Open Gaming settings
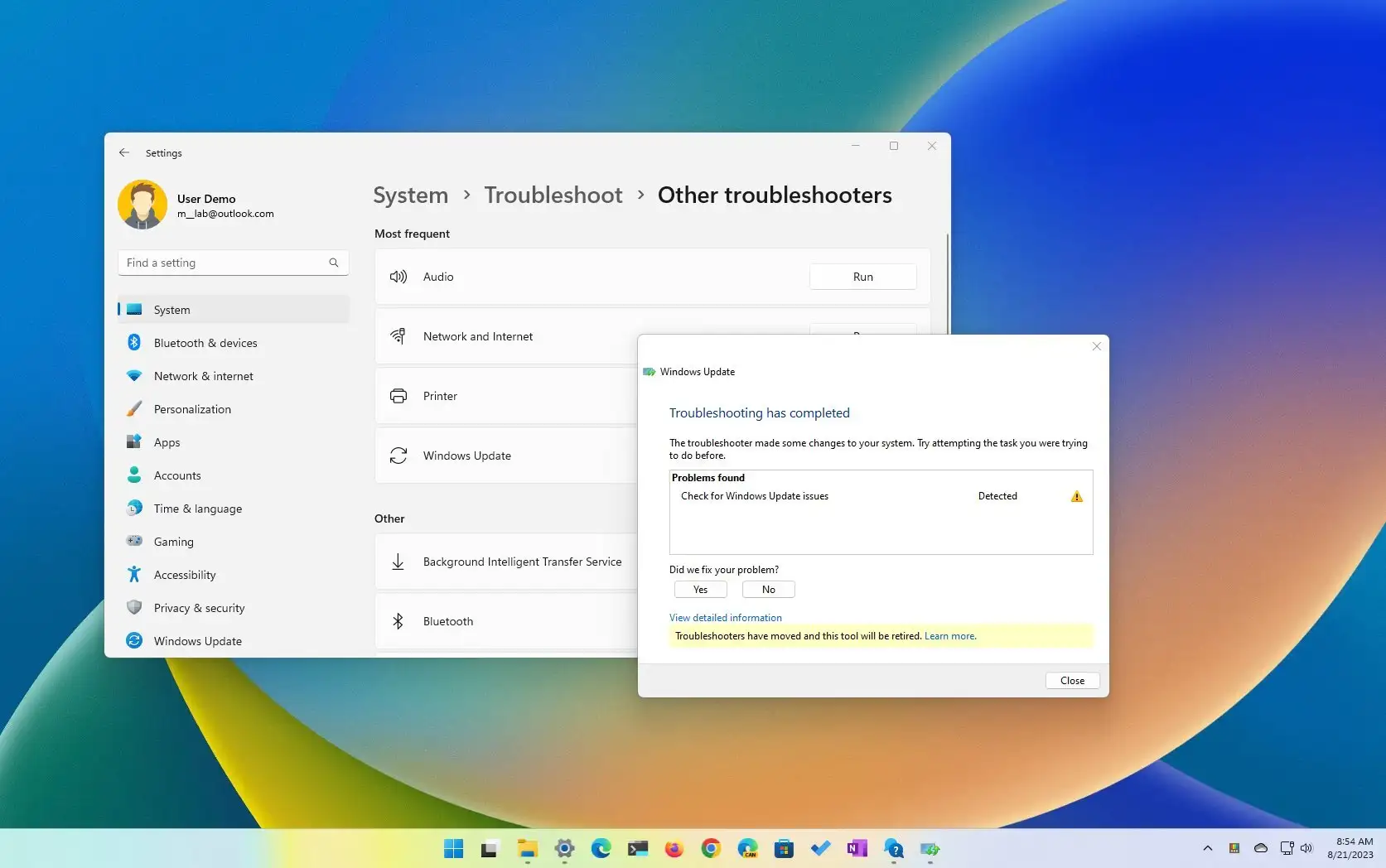This screenshot has height=868, width=1386. (173, 541)
